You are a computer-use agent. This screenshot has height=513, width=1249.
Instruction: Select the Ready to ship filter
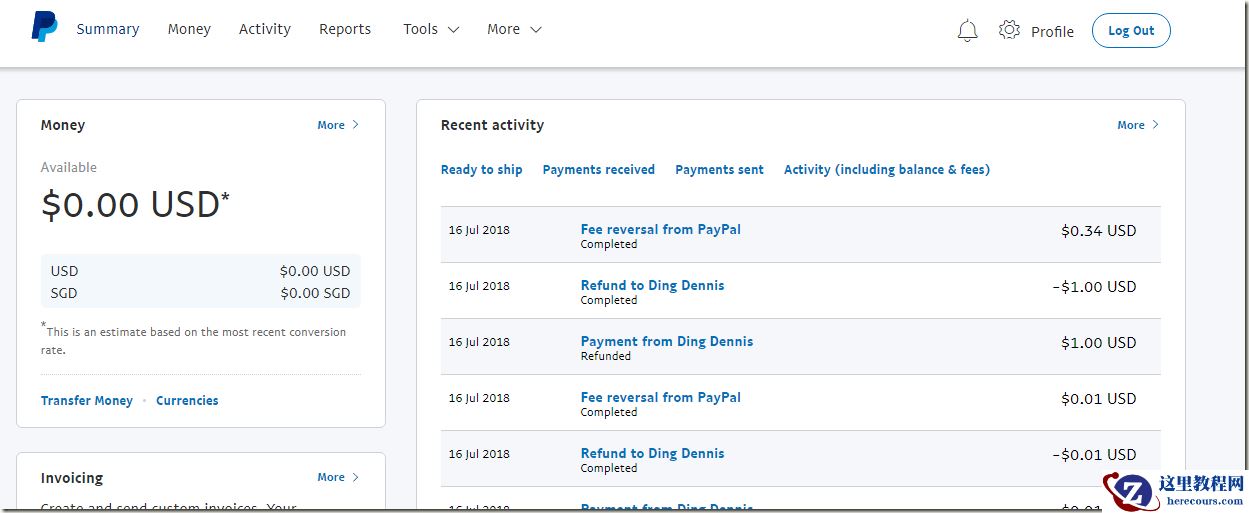coord(482,169)
